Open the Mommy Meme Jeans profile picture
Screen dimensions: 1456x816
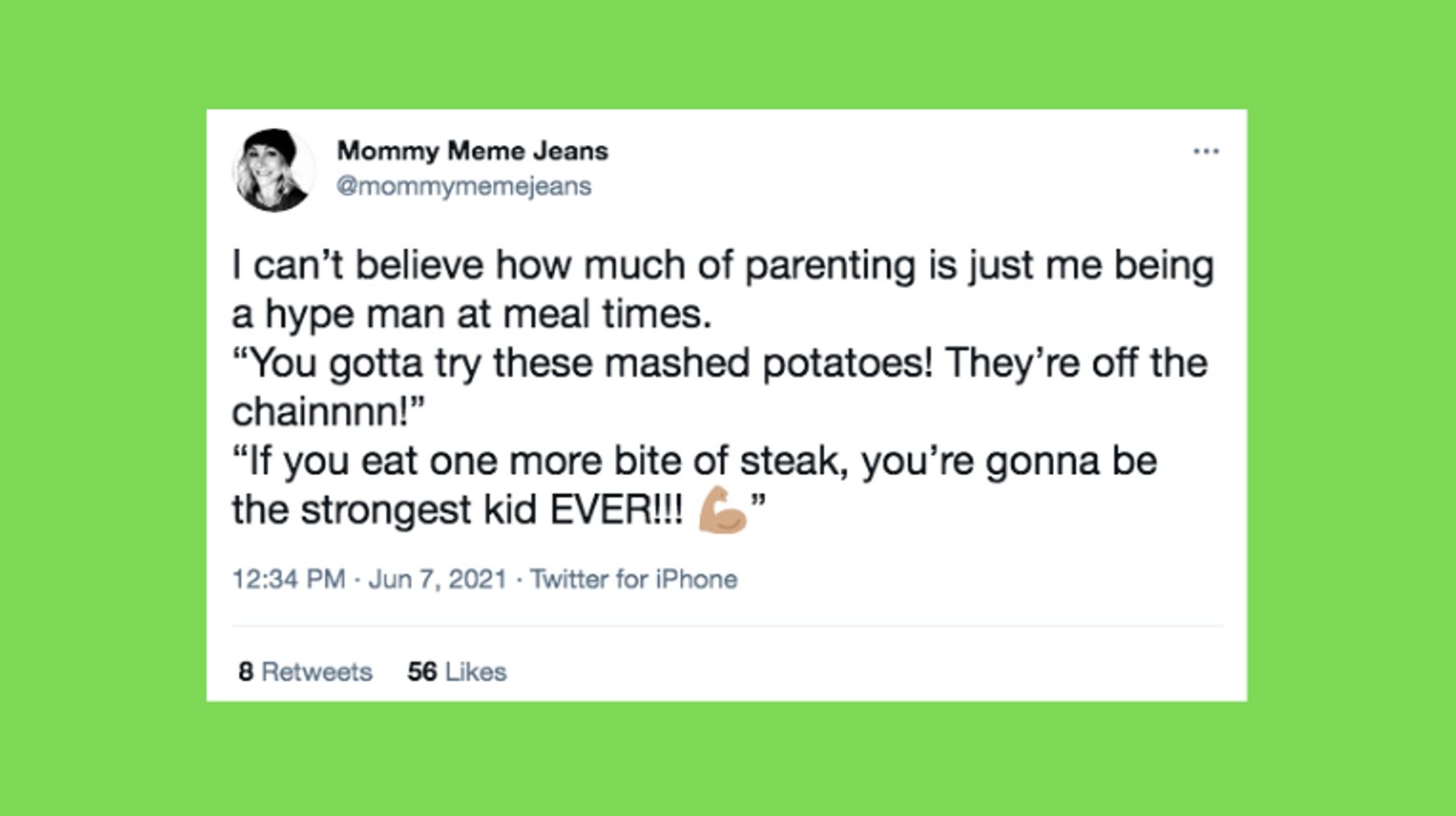tap(273, 170)
